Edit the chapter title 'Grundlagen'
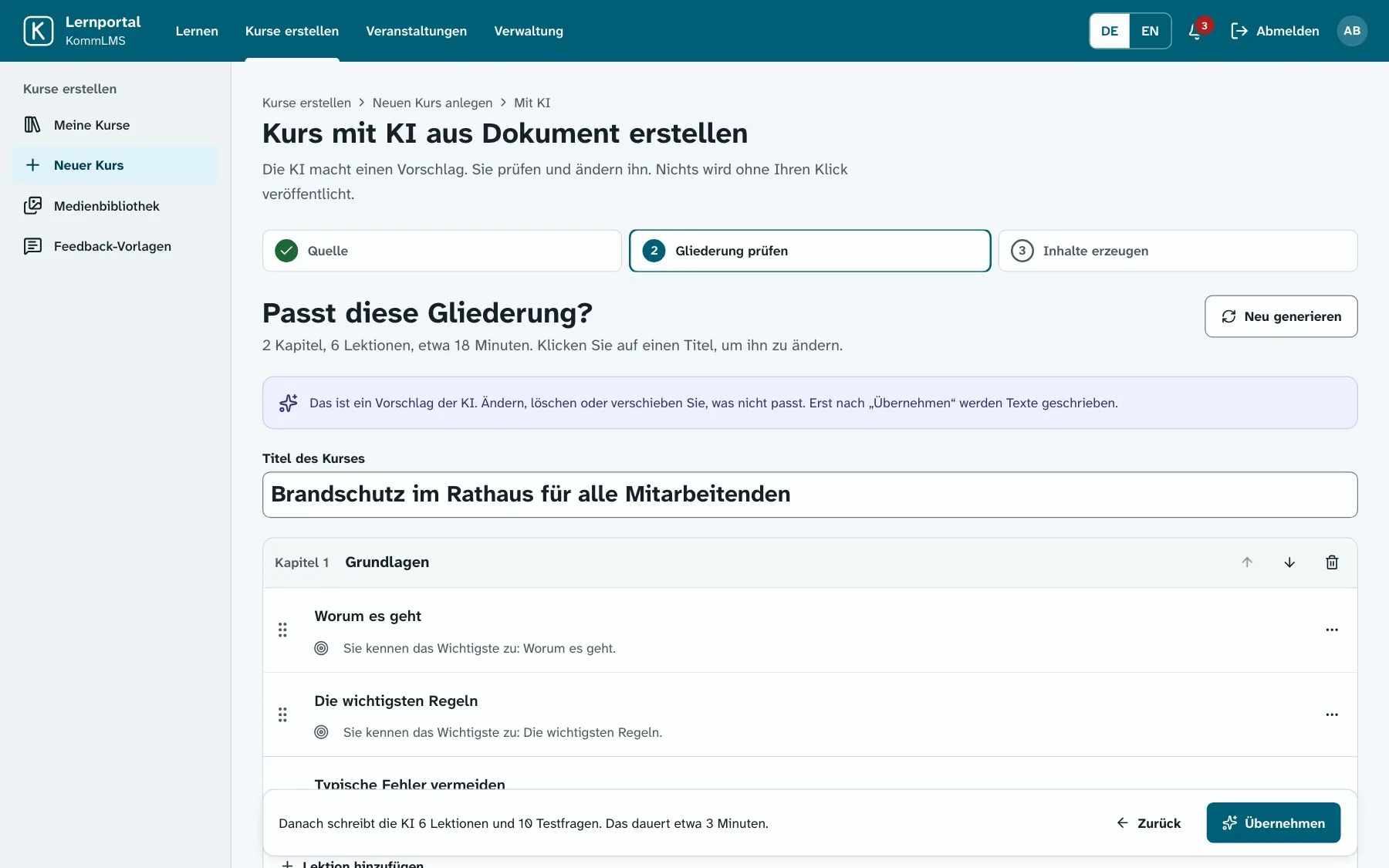1389x868 pixels. (387, 562)
